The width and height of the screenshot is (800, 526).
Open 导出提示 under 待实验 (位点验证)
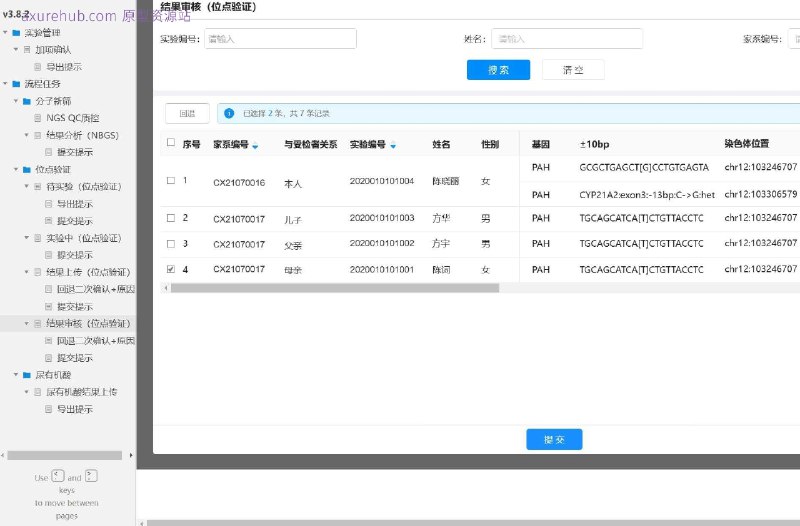pyautogui.click(x=74, y=204)
